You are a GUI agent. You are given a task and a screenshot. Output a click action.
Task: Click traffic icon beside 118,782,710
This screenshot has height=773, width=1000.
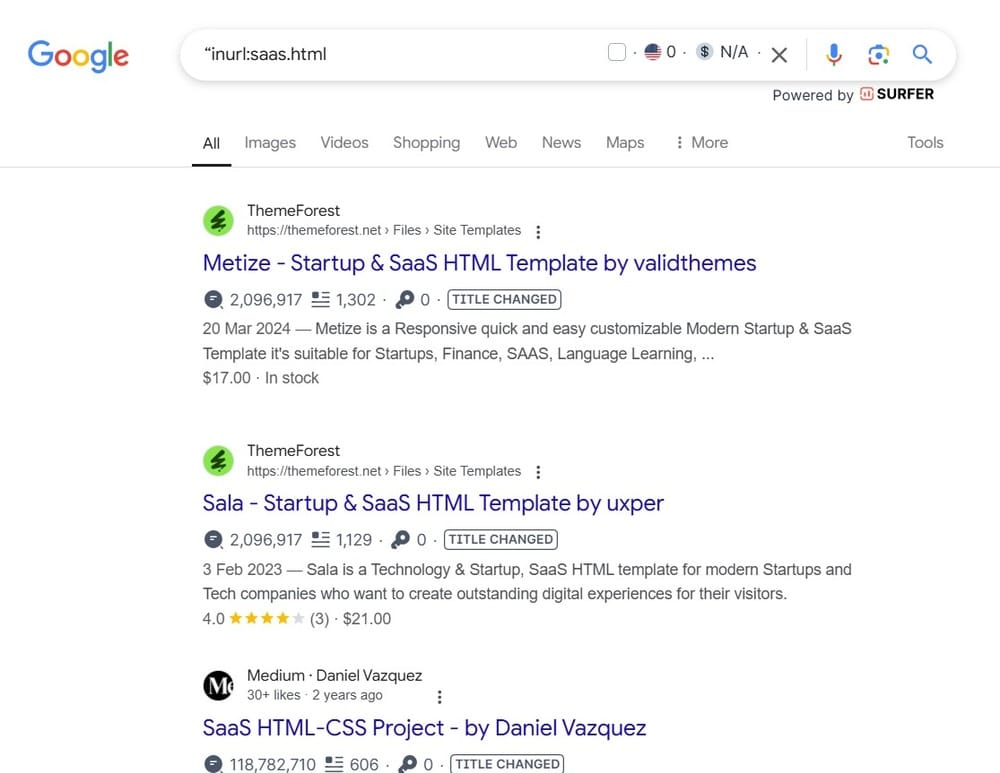[x=213, y=764]
